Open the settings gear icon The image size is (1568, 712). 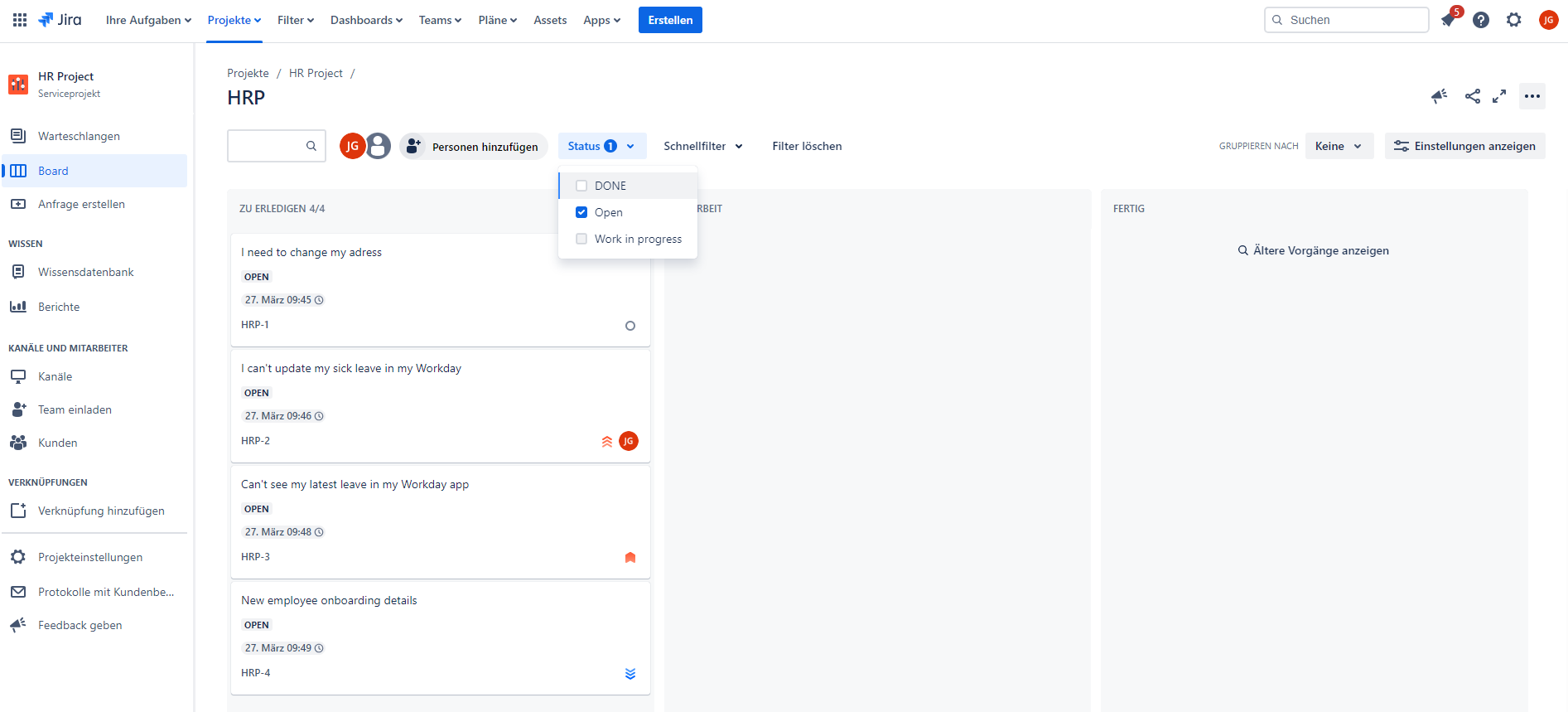coord(1514,20)
